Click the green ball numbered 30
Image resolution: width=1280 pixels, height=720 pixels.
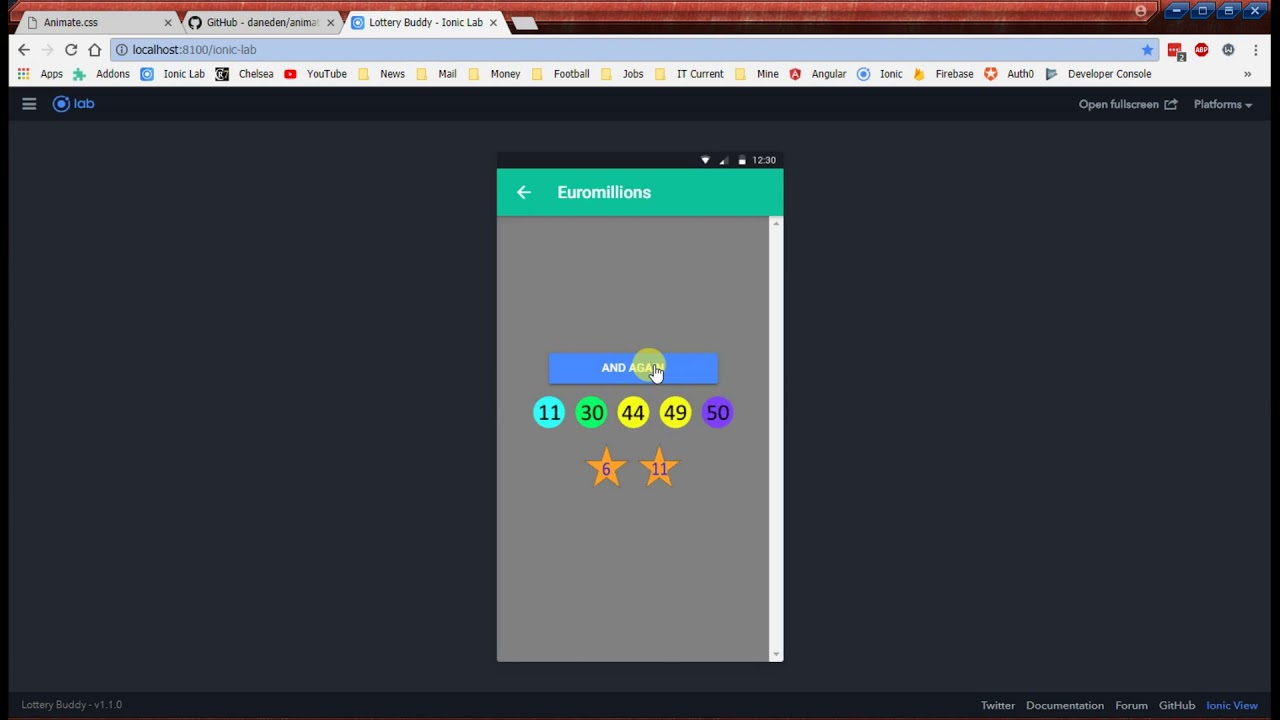pyautogui.click(x=591, y=413)
